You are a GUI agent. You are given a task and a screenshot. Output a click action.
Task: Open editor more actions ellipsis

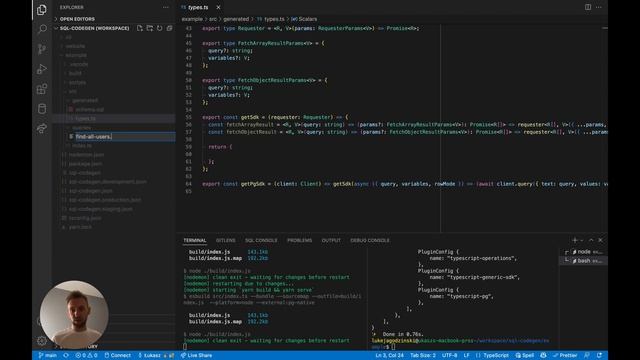[x=598, y=7]
